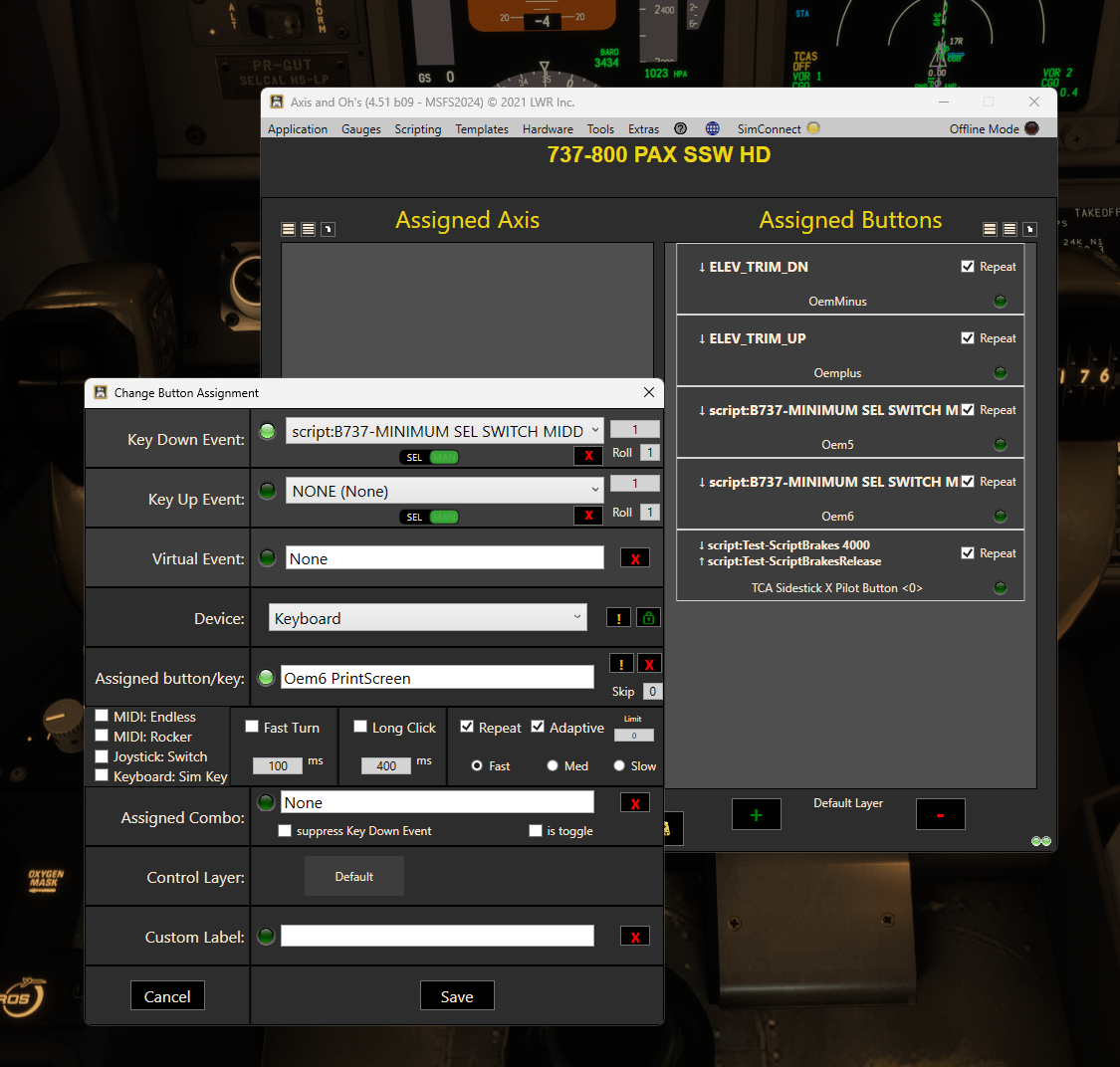
Task: Click the yellow exclamation icon beside Device
Action: [x=618, y=618]
